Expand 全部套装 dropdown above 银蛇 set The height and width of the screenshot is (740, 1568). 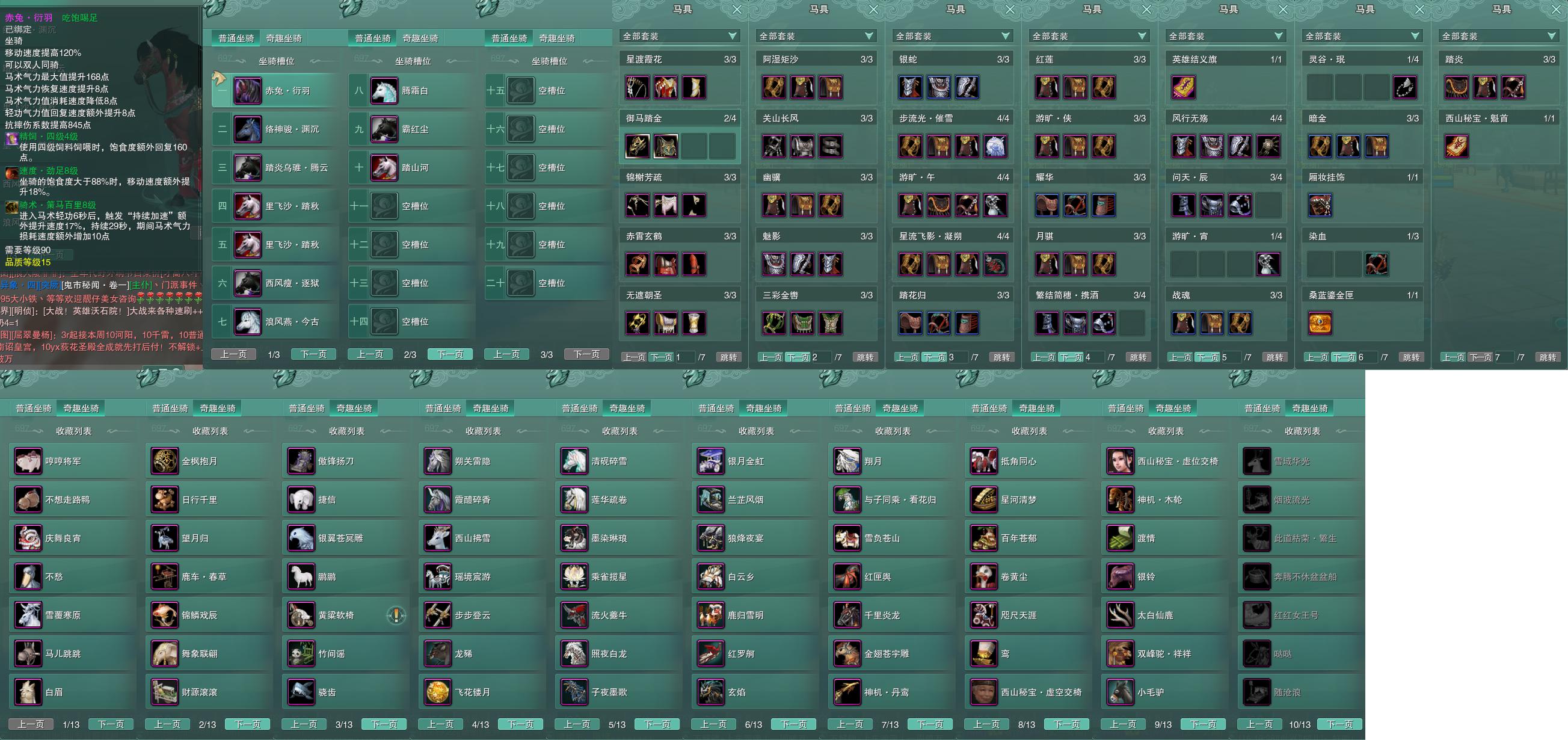[953, 37]
